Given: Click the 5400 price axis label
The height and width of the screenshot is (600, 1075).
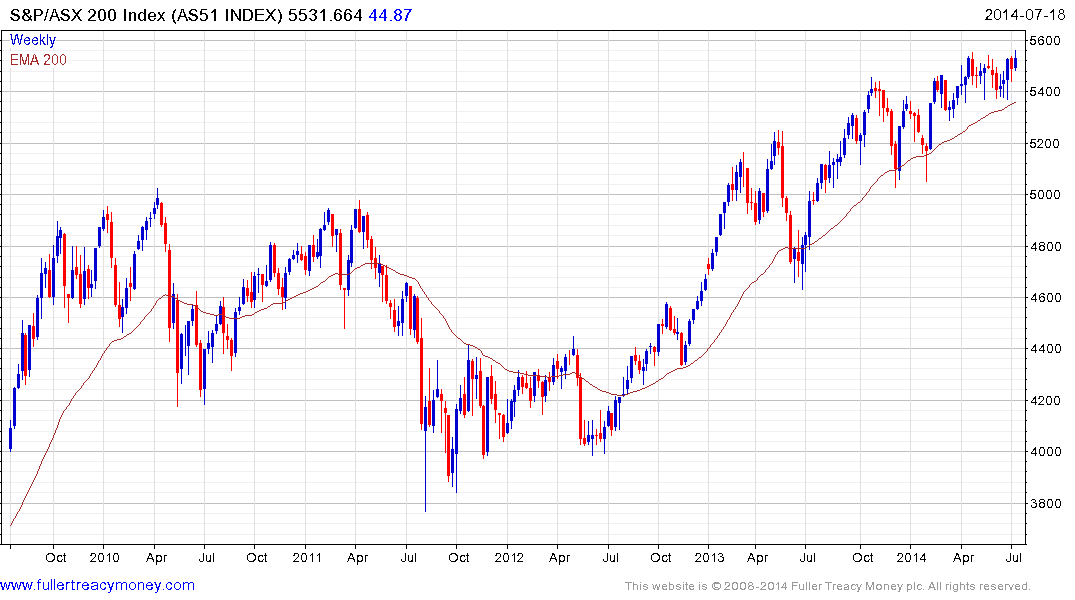Looking at the screenshot, I should pos(1045,92).
